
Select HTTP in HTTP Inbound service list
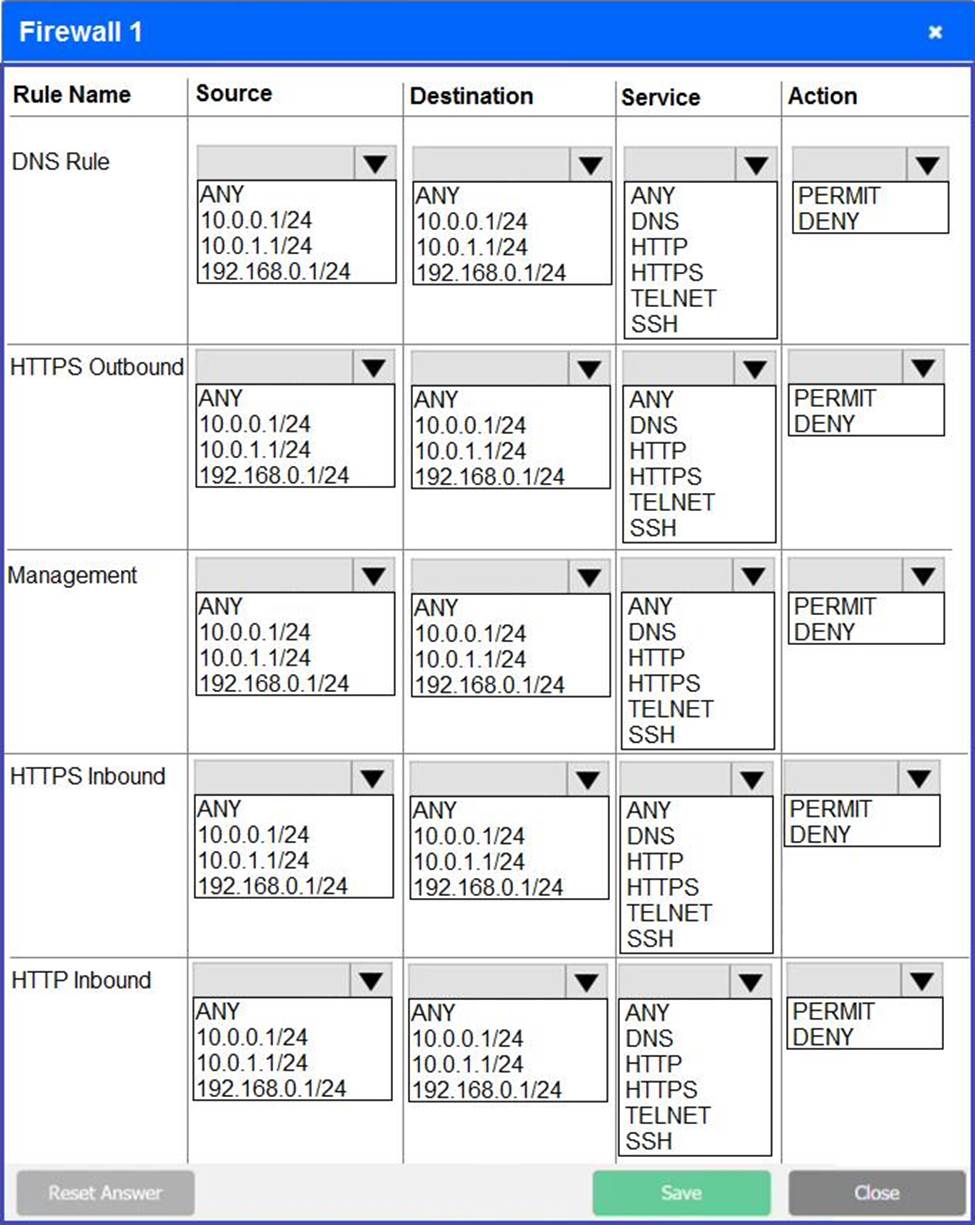654,1064
